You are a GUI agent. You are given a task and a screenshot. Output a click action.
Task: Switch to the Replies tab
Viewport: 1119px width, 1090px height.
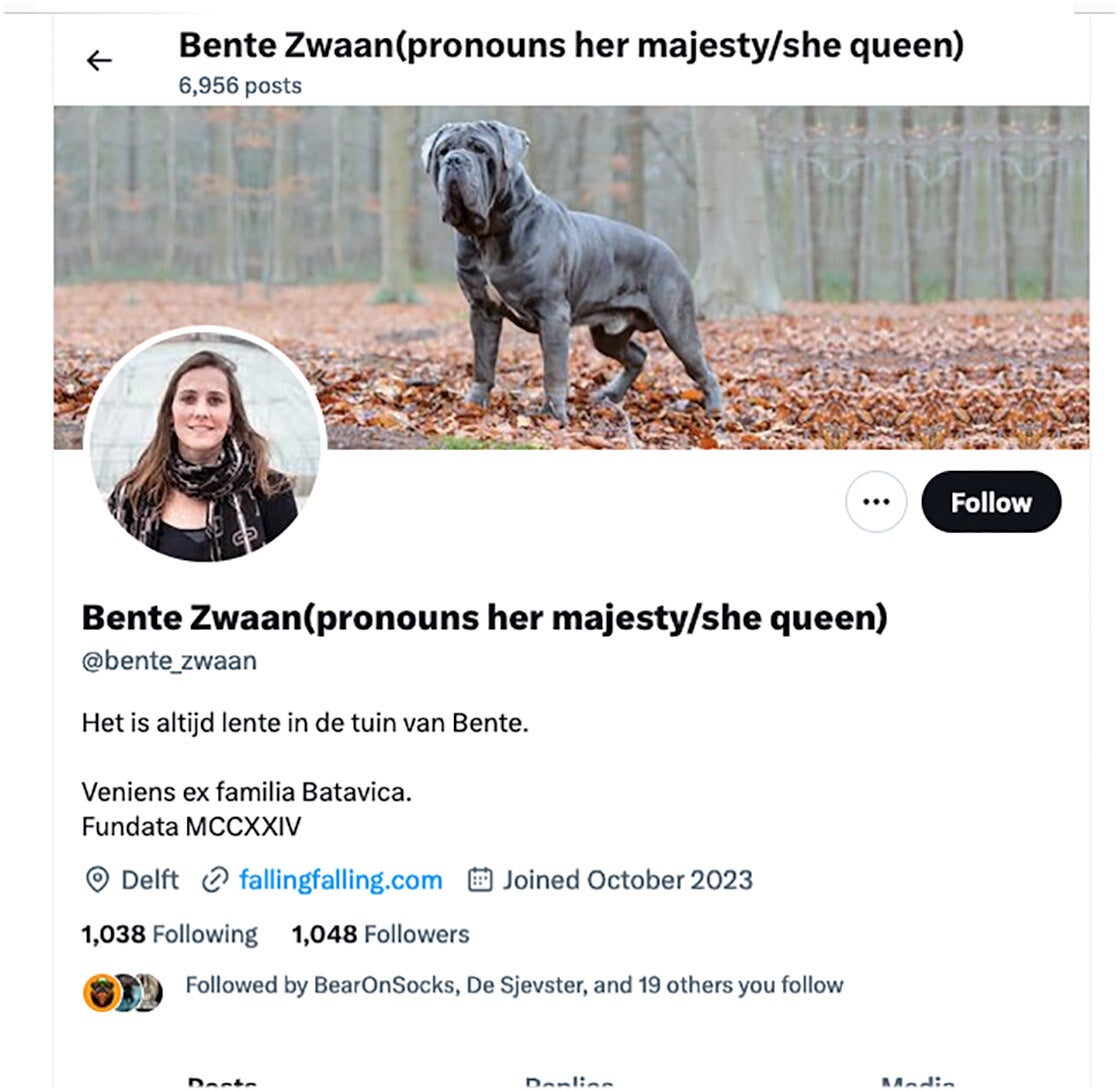tap(568, 1083)
